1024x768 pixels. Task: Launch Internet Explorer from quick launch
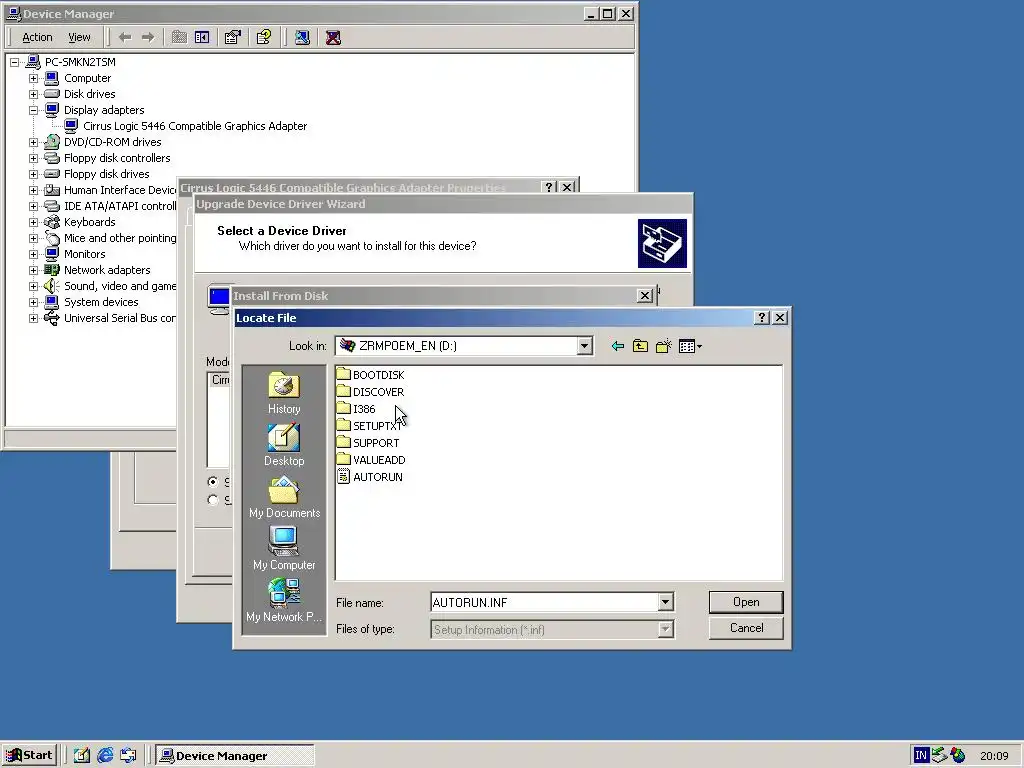click(x=105, y=756)
